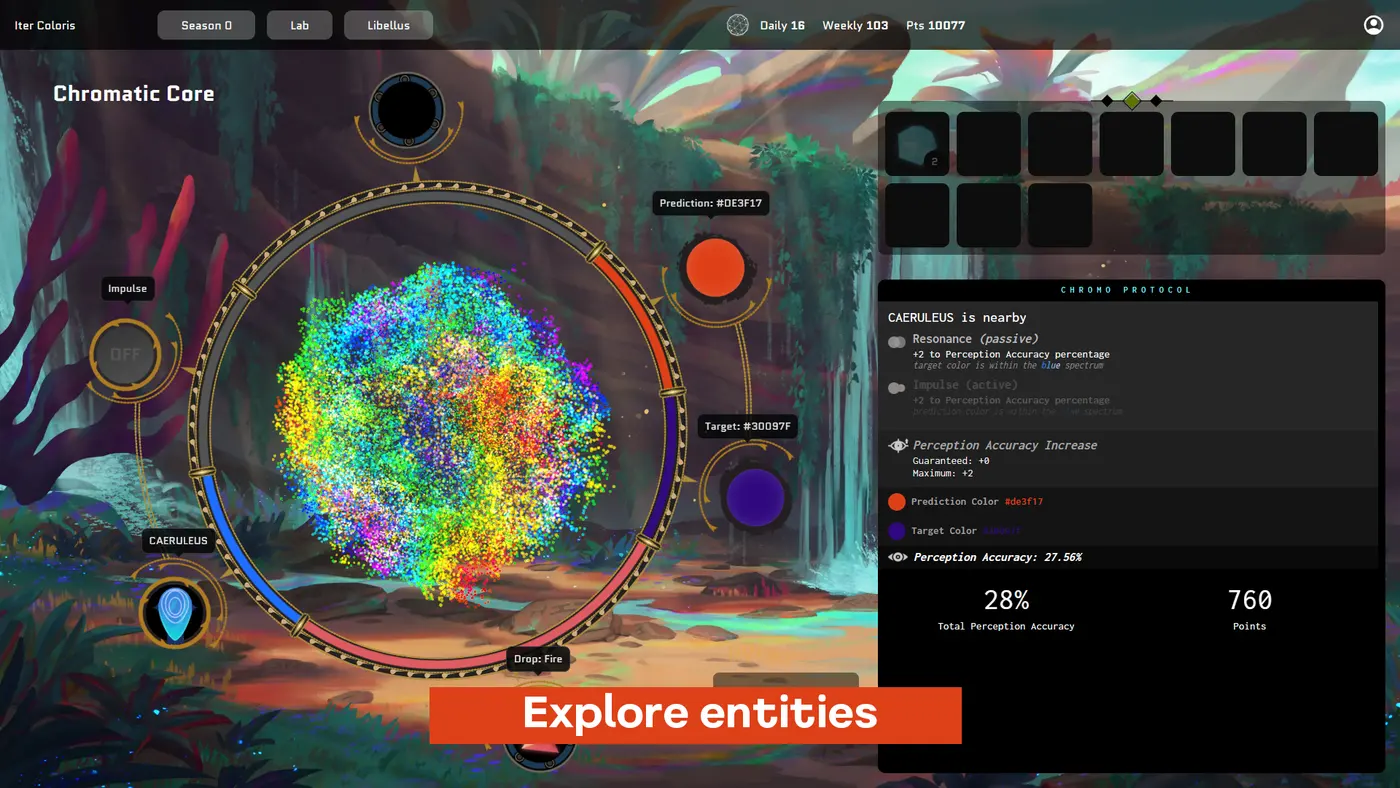Screen dimensions: 1400x788
Task: Click the 'CAERULEUS is nearby' text
Action: [957, 317]
